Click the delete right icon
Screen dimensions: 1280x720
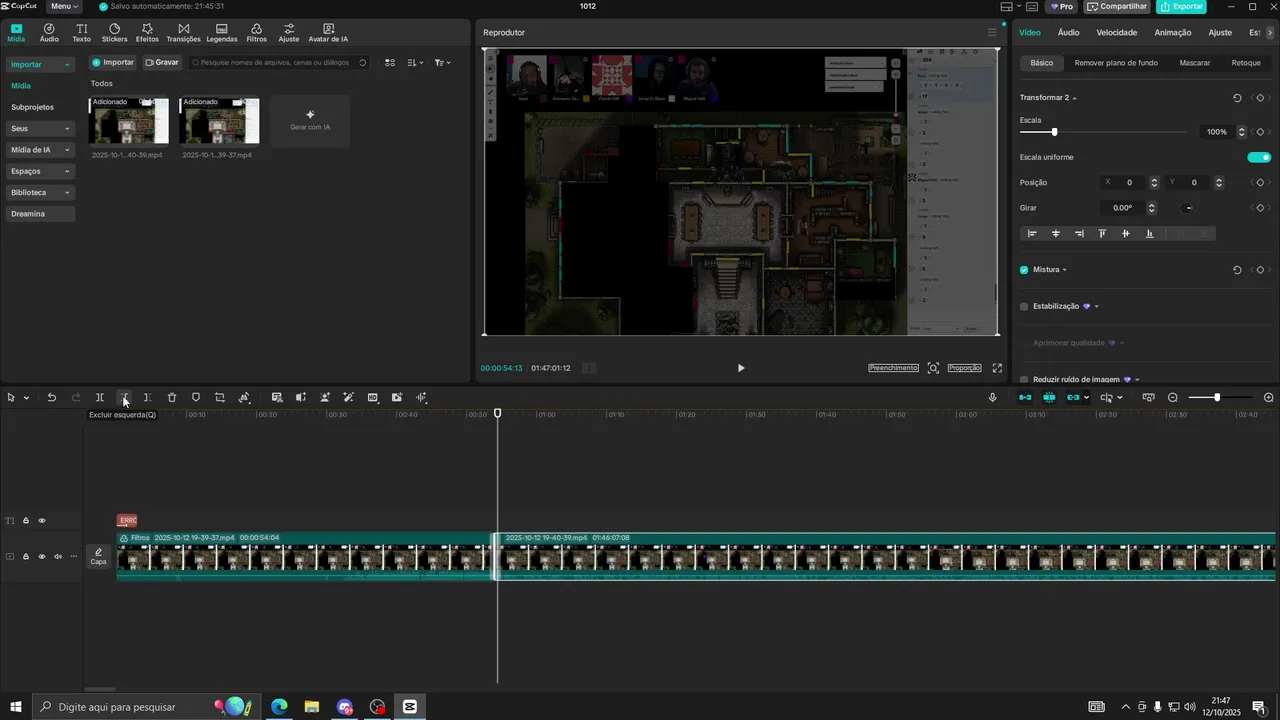pos(147,398)
